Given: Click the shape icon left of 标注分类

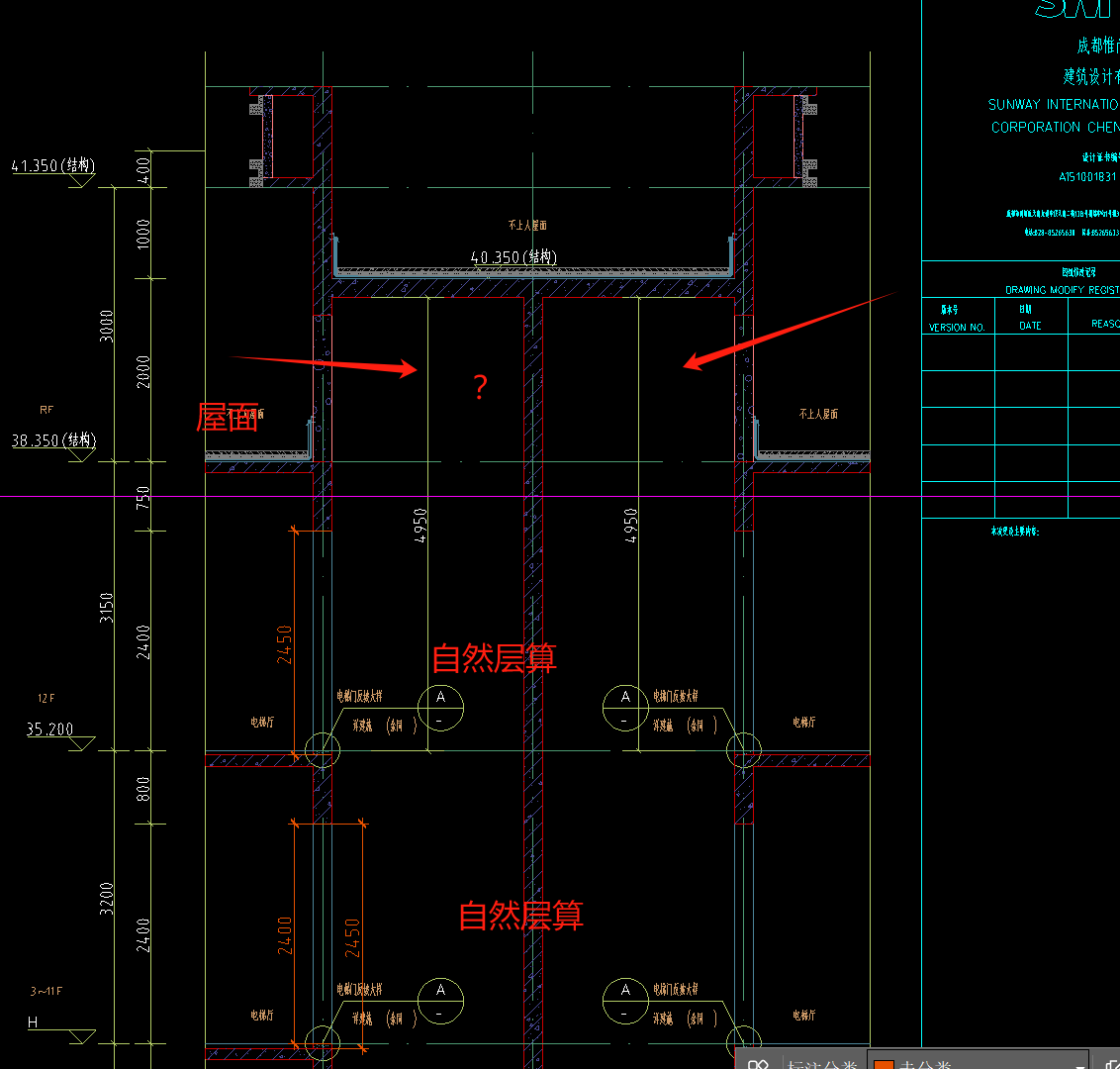Looking at the screenshot, I should coord(758,1064).
